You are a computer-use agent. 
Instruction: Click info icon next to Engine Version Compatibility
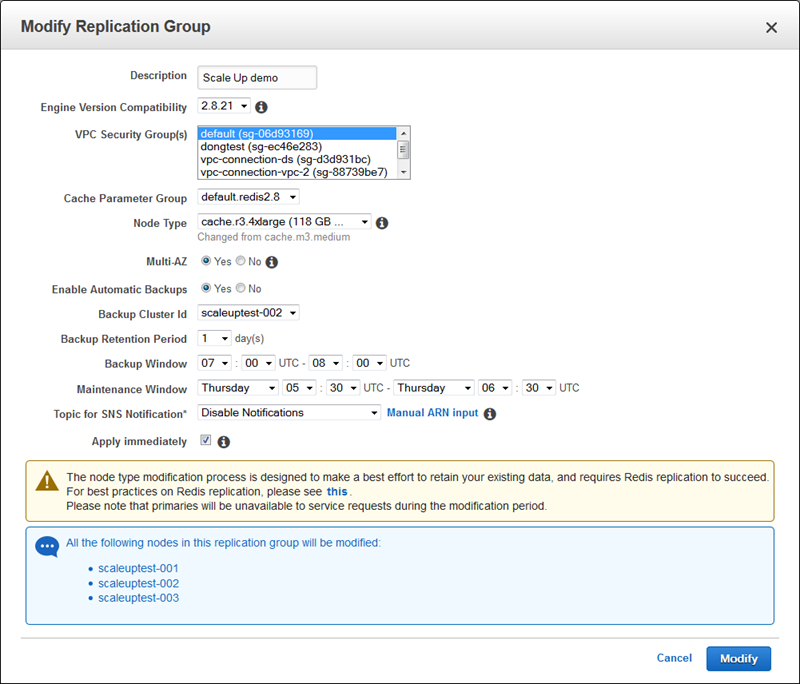[x=262, y=107]
